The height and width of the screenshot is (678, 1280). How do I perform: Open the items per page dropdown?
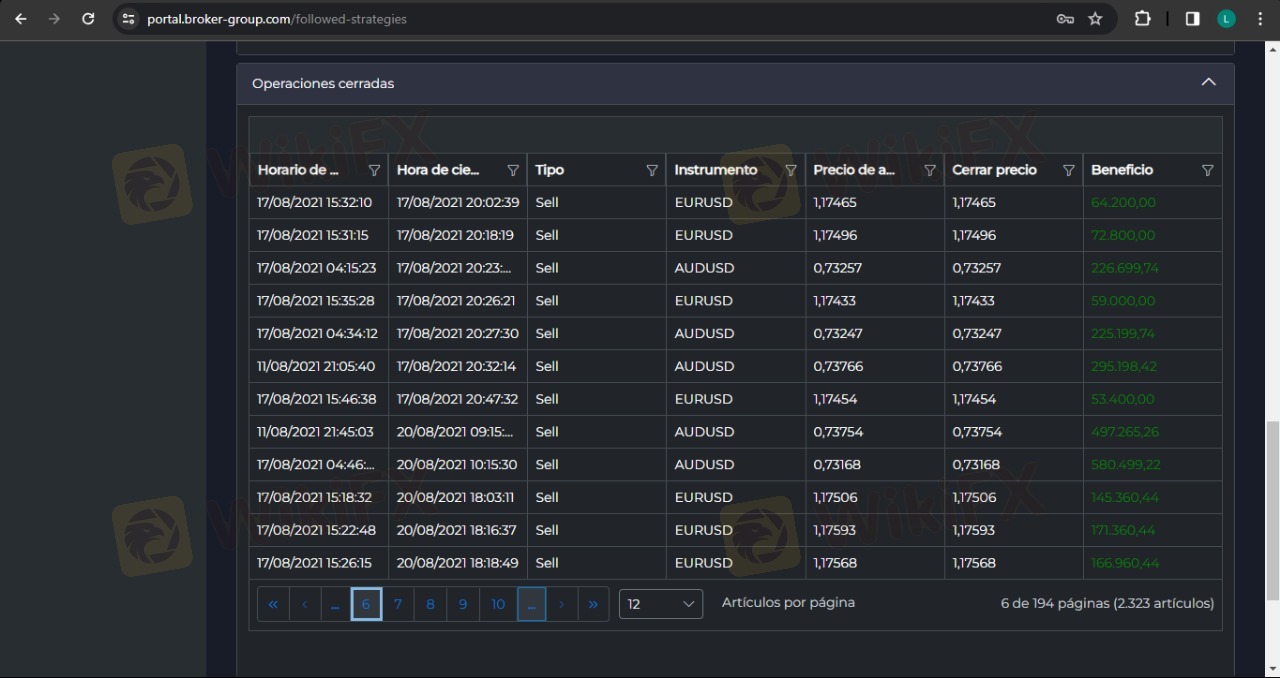click(661, 604)
